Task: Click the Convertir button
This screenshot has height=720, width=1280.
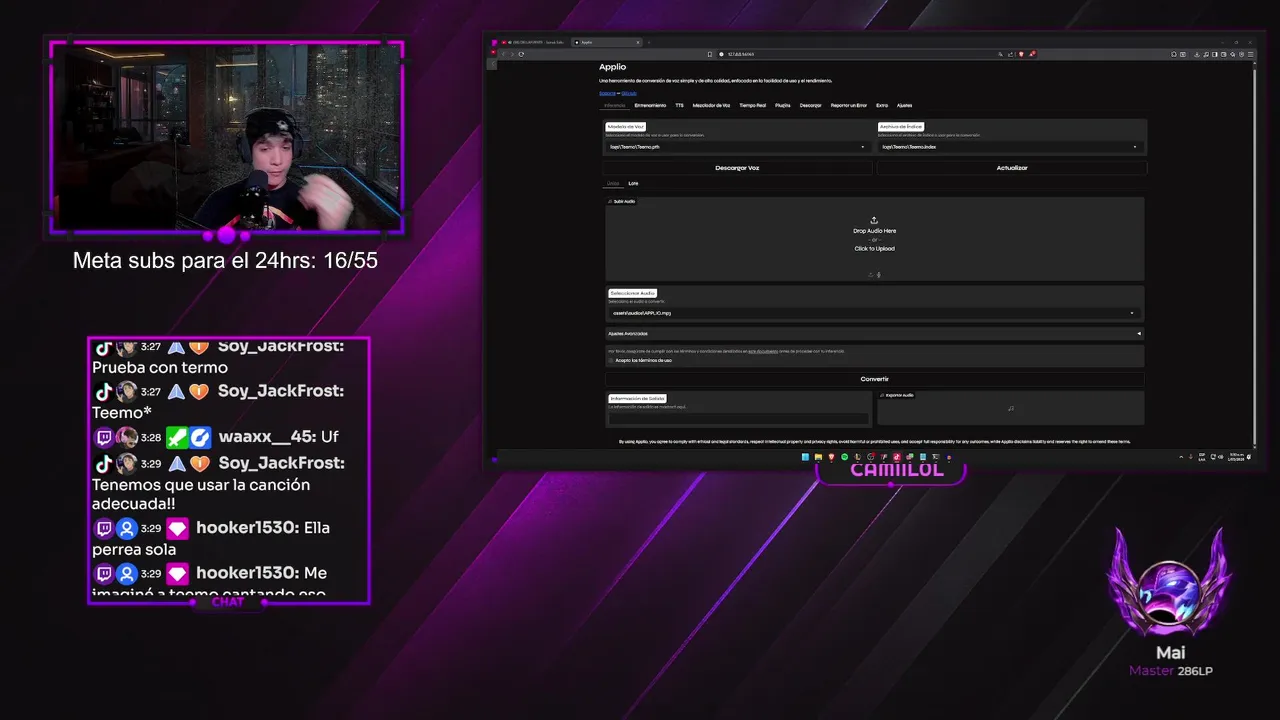Action: pyautogui.click(x=875, y=379)
